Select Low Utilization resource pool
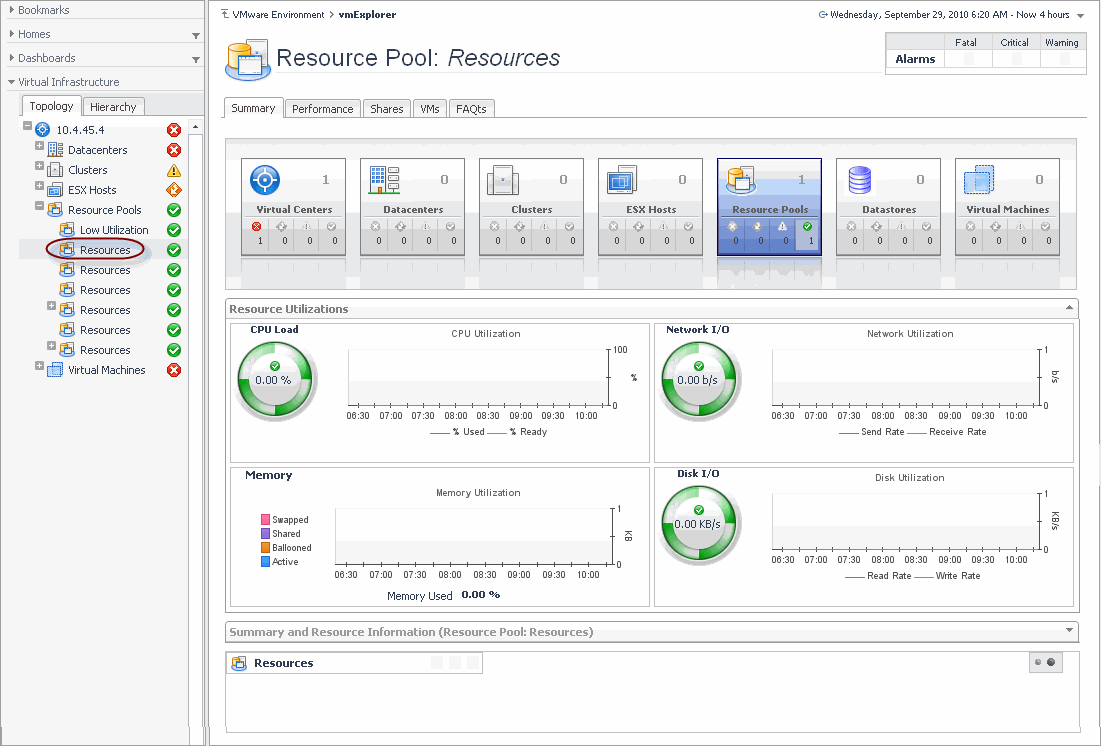The width and height of the screenshot is (1101, 746). click(113, 230)
